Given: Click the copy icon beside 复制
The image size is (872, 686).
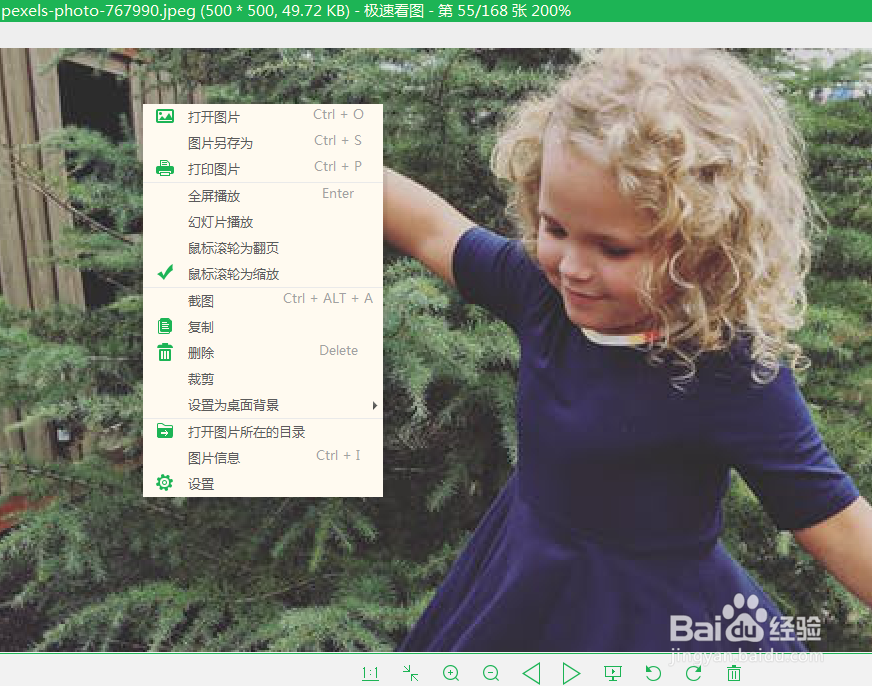Looking at the screenshot, I should [x=165, y=326].
